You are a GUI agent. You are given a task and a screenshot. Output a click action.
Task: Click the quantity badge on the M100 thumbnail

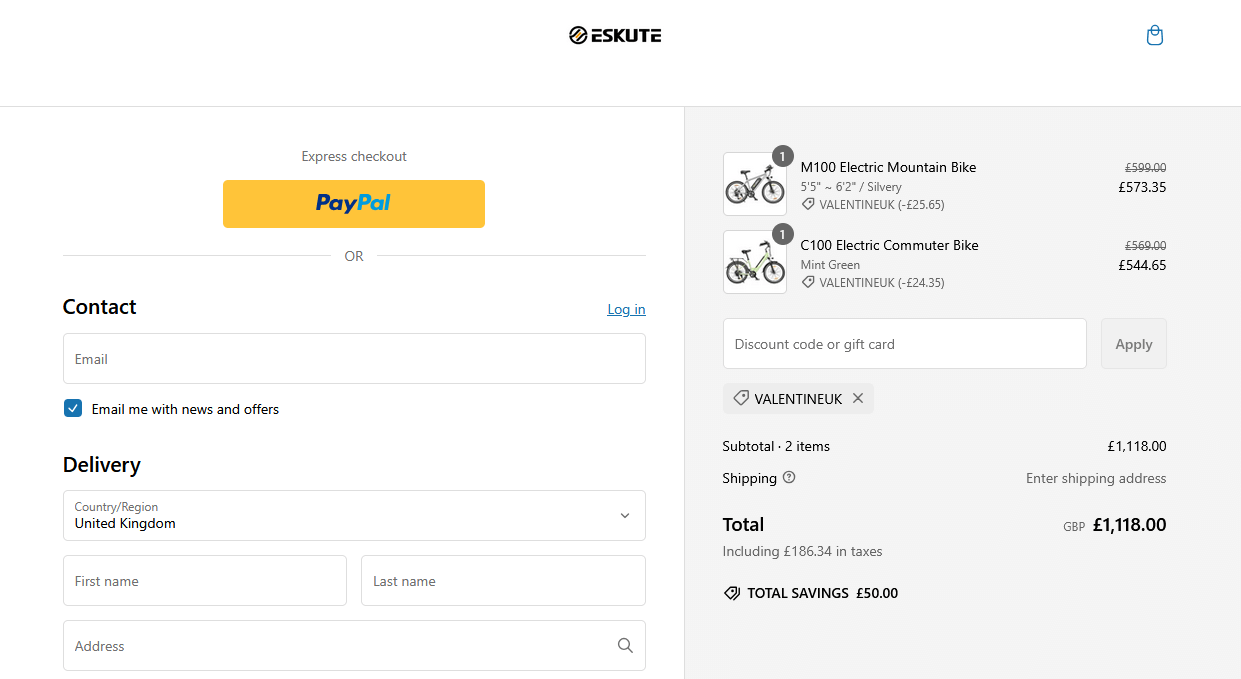click(783, 157)
